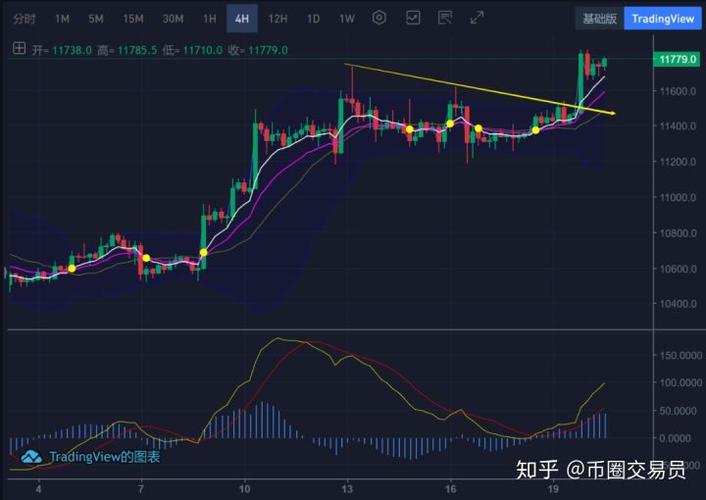Image resolution: width=706 pixels, height=500 pixels.
Task: Click the 11000.0 price axis label
Action: pos(678,197)
